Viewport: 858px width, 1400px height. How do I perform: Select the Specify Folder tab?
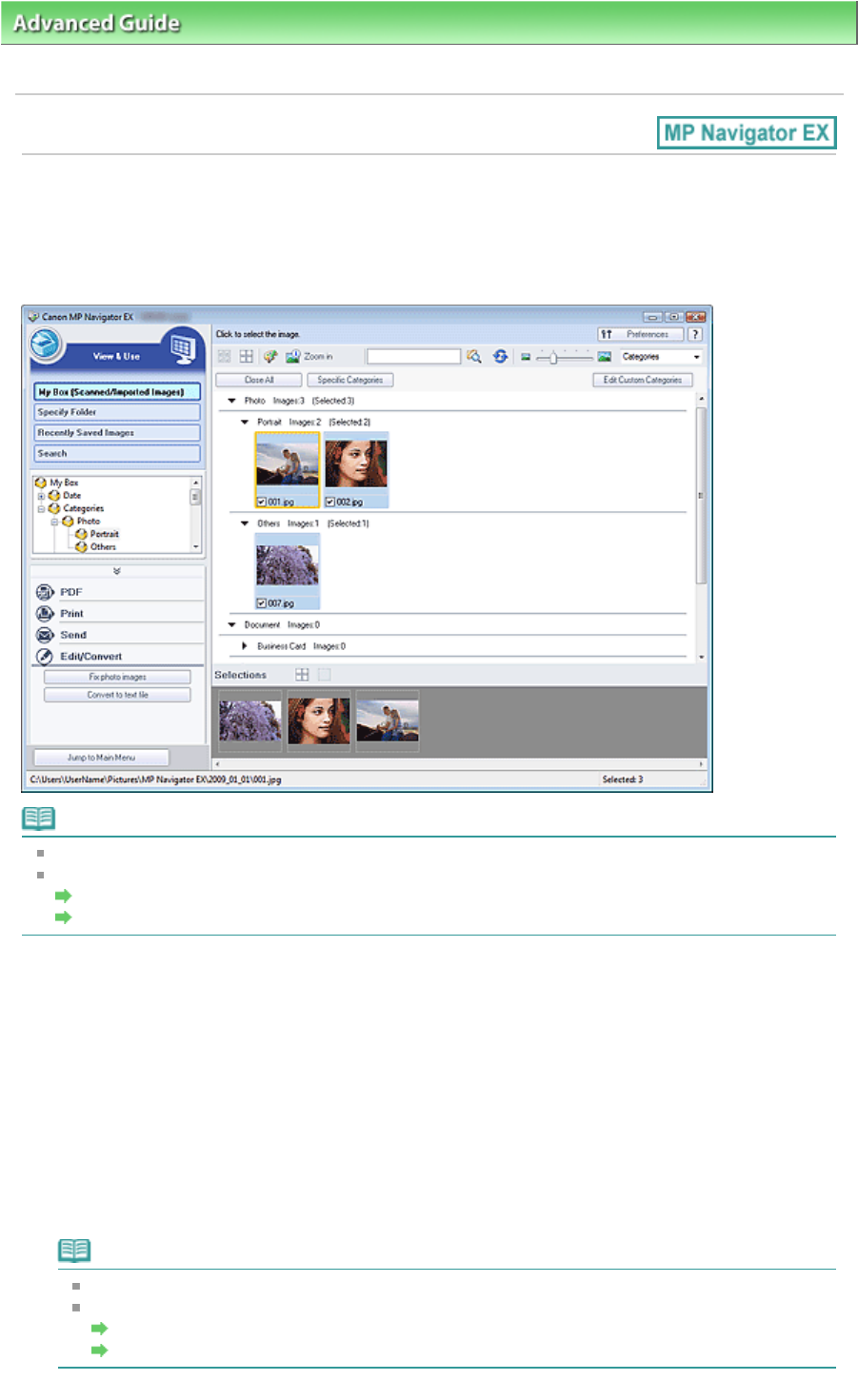click(117, 412)
